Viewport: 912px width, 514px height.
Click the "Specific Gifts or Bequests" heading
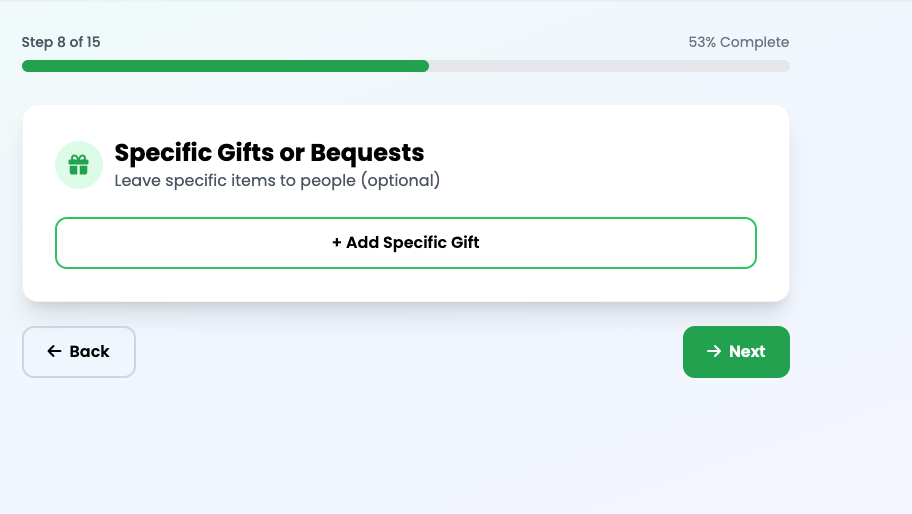tap(269, 153)
